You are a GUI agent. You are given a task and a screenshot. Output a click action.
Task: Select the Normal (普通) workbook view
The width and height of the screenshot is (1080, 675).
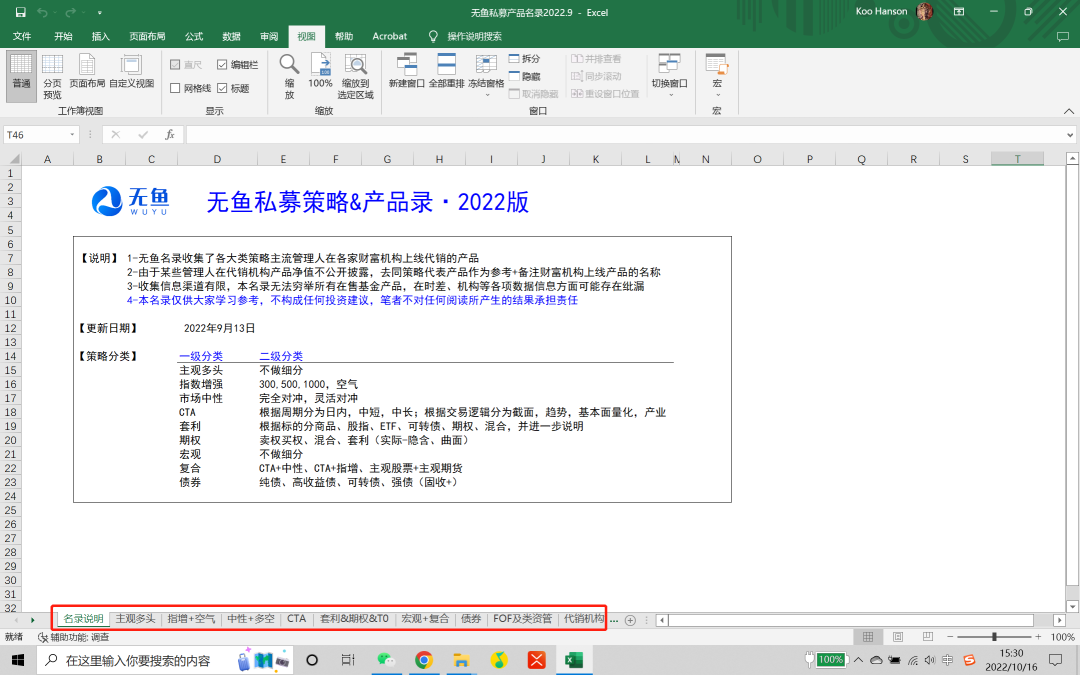pos(21,76)
